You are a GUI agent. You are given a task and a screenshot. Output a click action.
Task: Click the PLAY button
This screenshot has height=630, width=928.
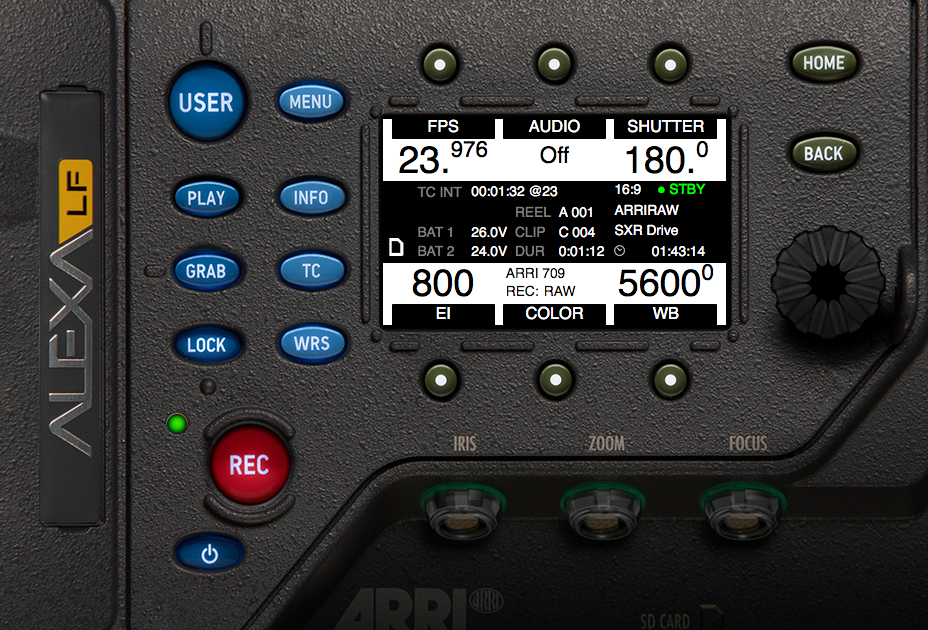tap(206, 197)
